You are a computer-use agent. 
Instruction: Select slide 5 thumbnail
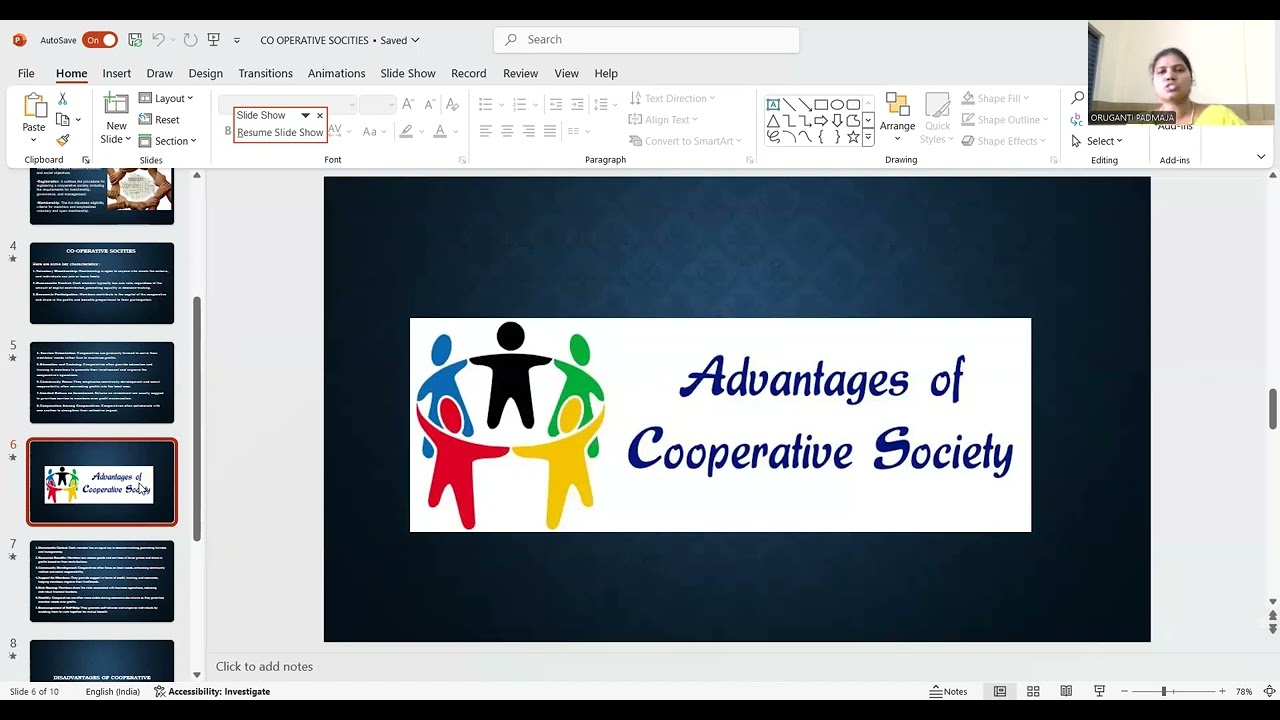pos(102,383)
